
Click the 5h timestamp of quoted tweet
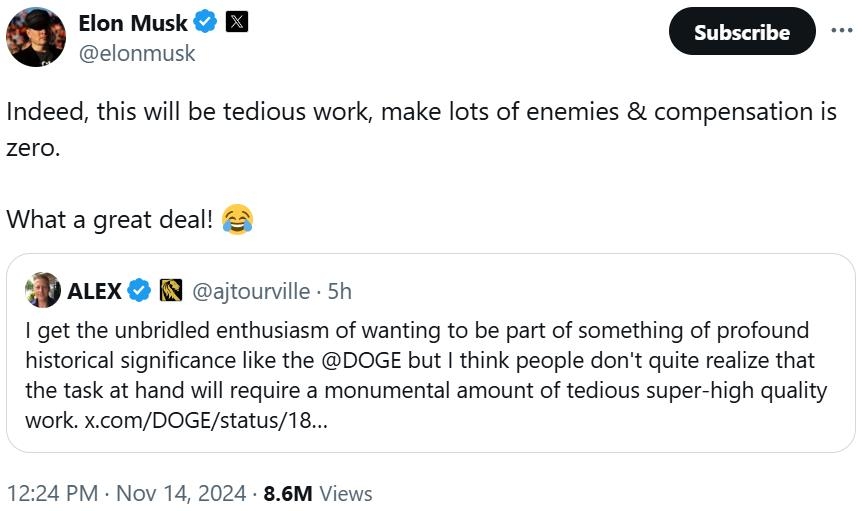(x=339, y=292)
